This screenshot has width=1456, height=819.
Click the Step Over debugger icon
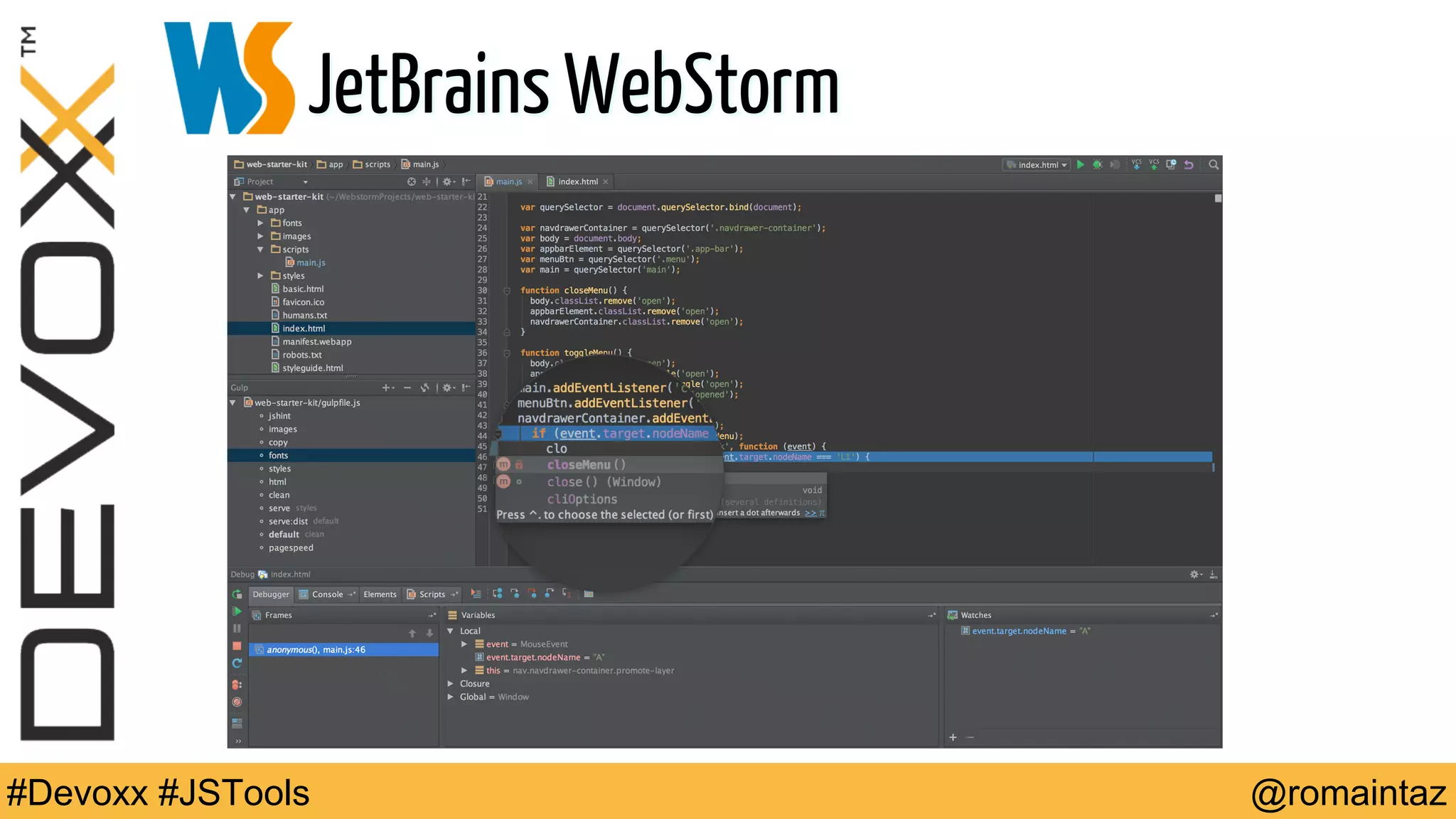pyautogui.click(x=498, y=594)
